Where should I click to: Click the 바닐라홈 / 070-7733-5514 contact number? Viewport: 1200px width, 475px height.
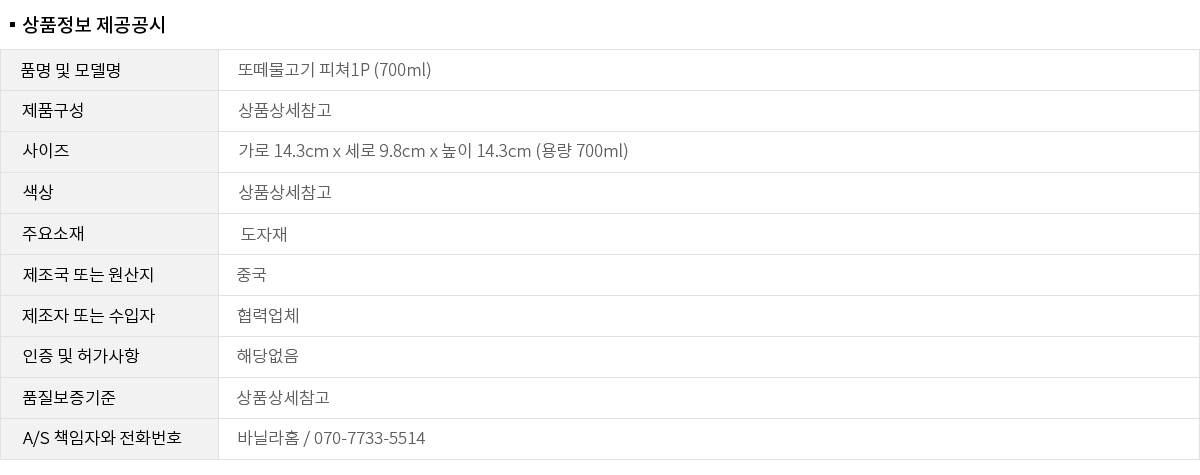tap(331, 439)
